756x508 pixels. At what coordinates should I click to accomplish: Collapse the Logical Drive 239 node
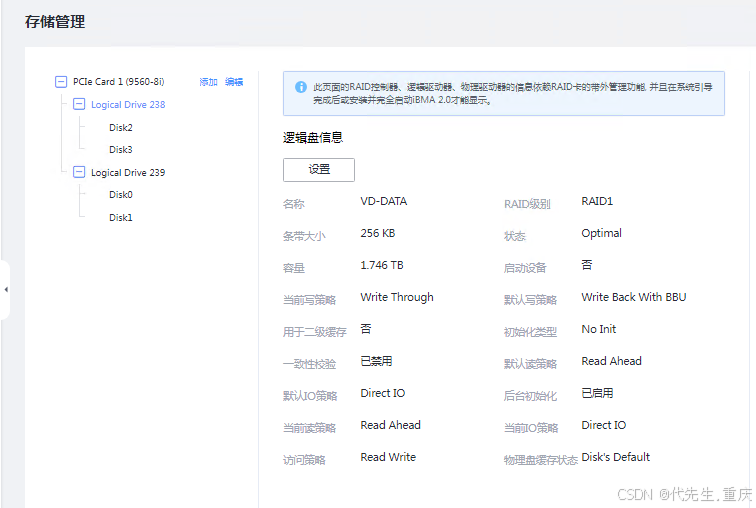(79, 172)
